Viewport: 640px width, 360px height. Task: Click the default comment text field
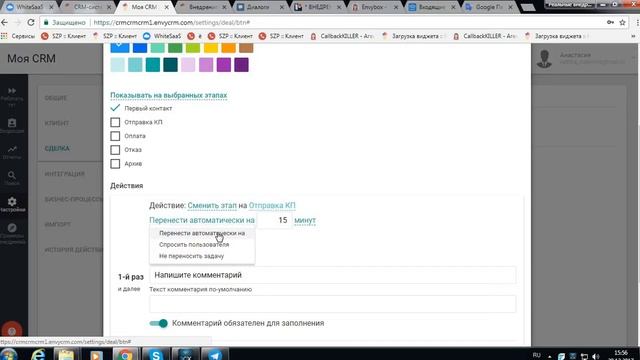(333, 304)
